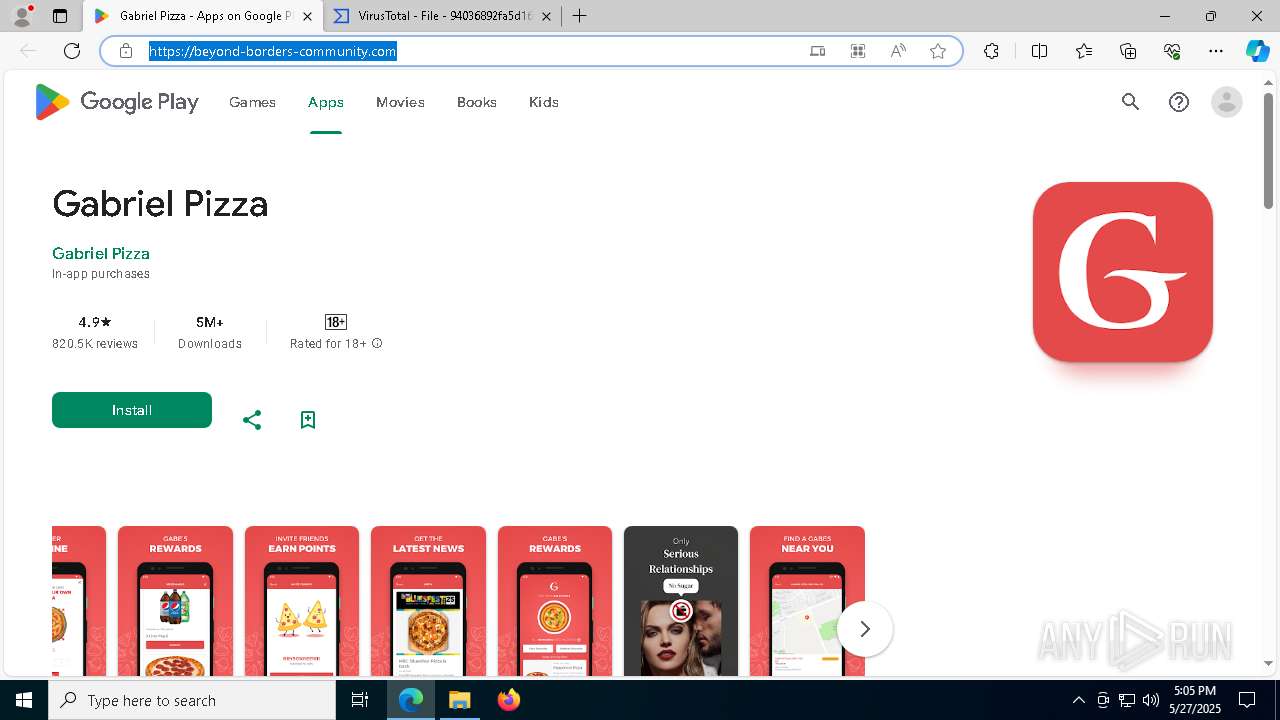View site information lock icon
This screenshot has width=1280, height=720.
126,51
